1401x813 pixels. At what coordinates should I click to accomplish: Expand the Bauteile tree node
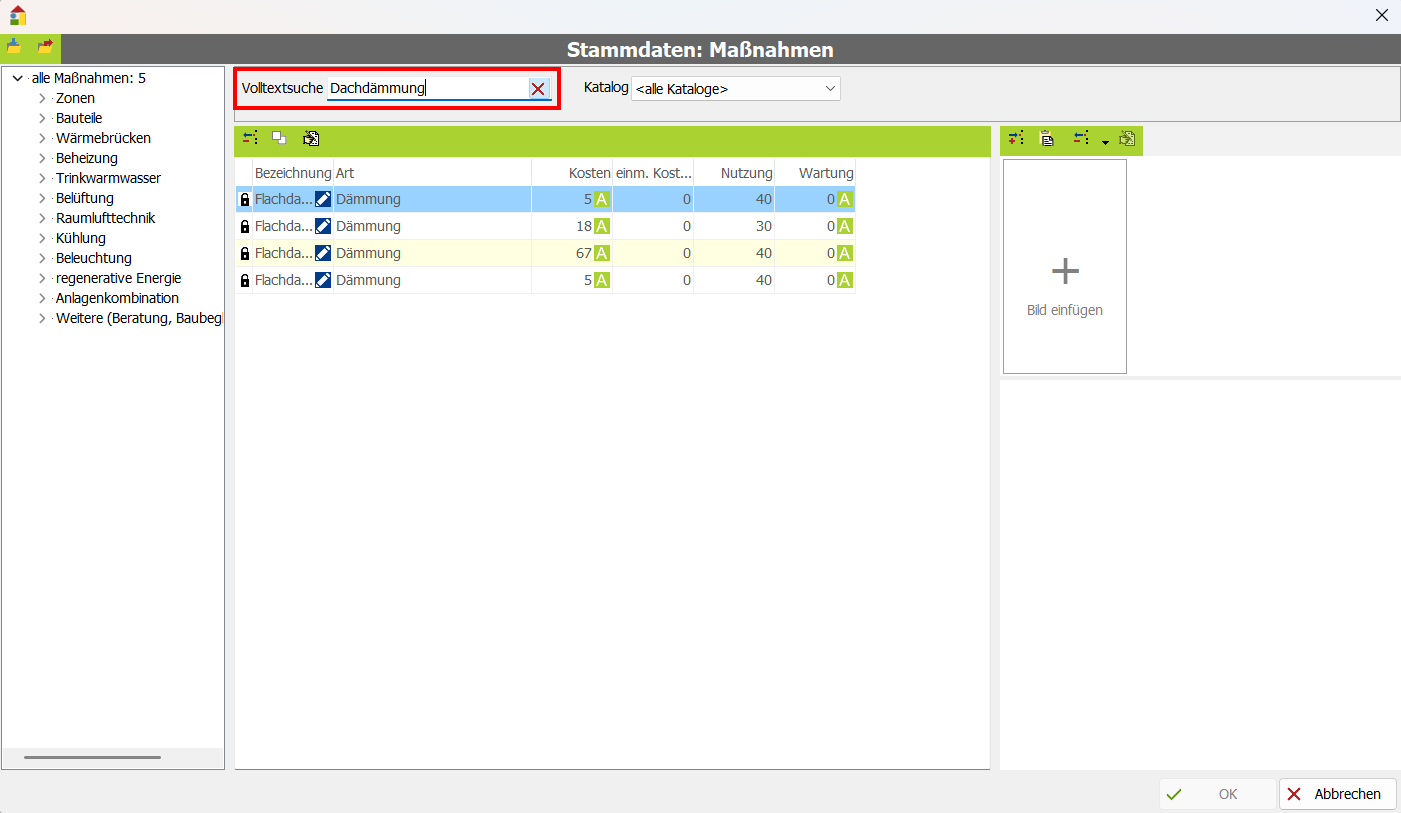tap(42, 118)
